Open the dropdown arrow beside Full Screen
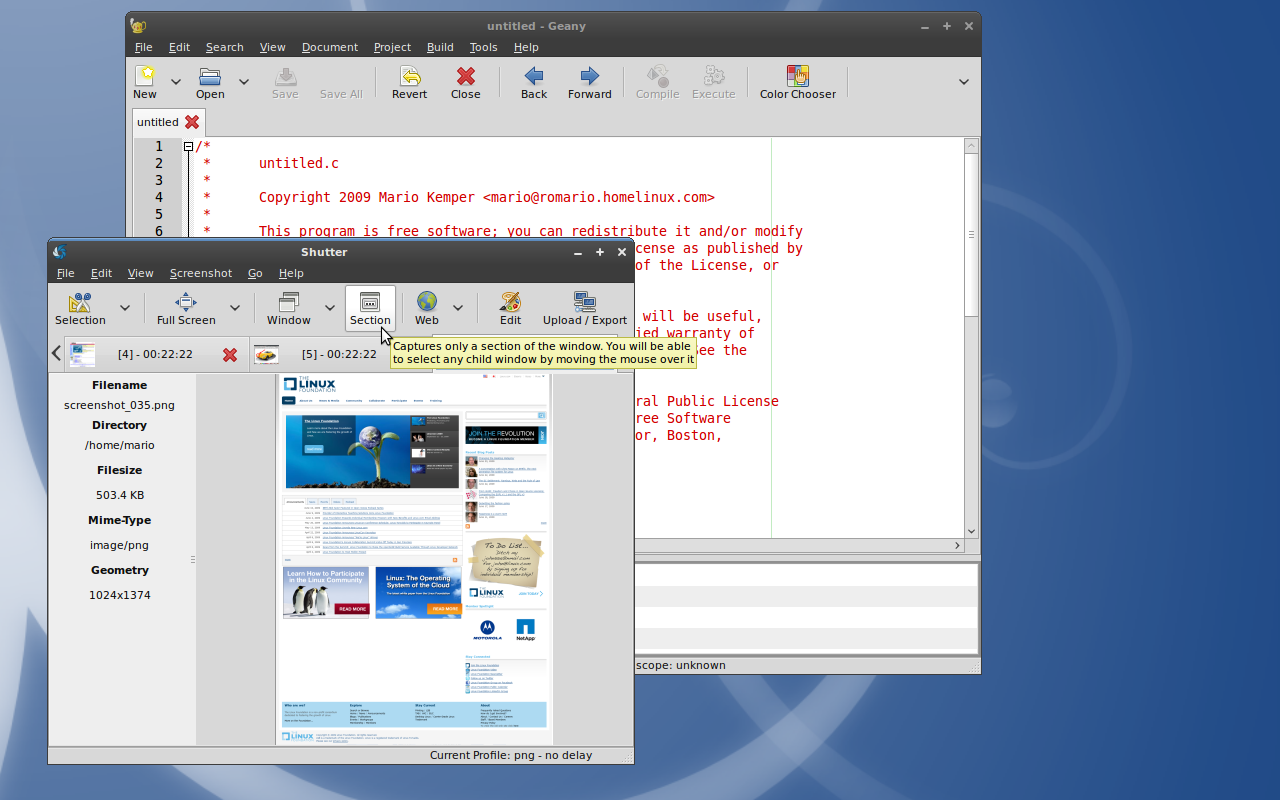 click(x=235, y=308)
